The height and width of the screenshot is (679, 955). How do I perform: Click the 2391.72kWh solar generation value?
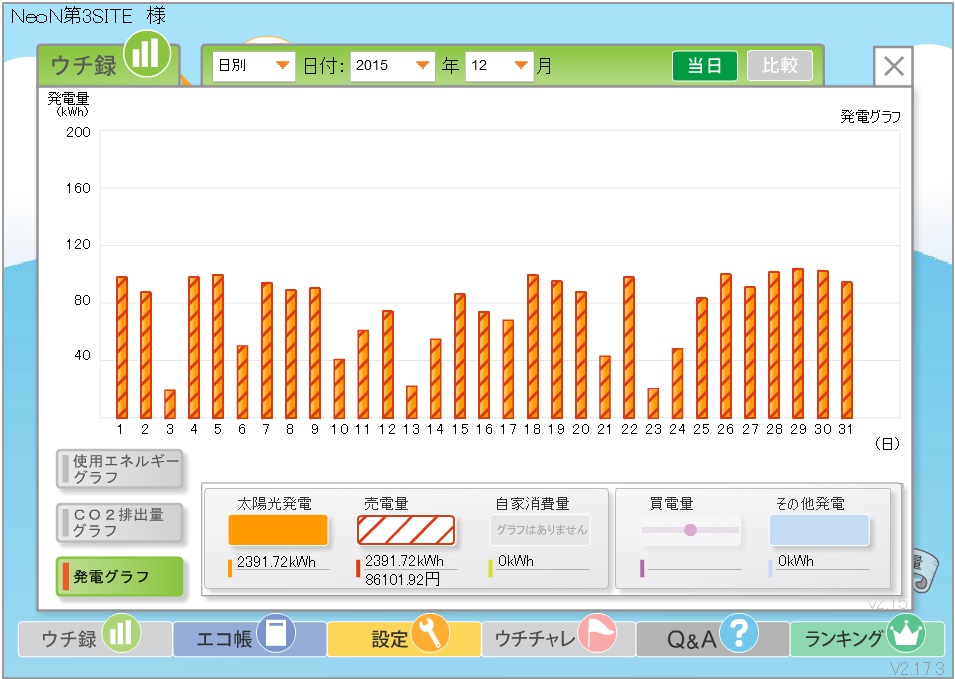pyautogui.click(x=277, y=561)
